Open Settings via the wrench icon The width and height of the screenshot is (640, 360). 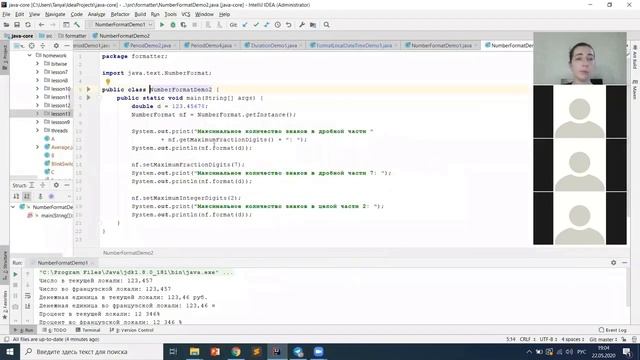click(x=302, y=24)
